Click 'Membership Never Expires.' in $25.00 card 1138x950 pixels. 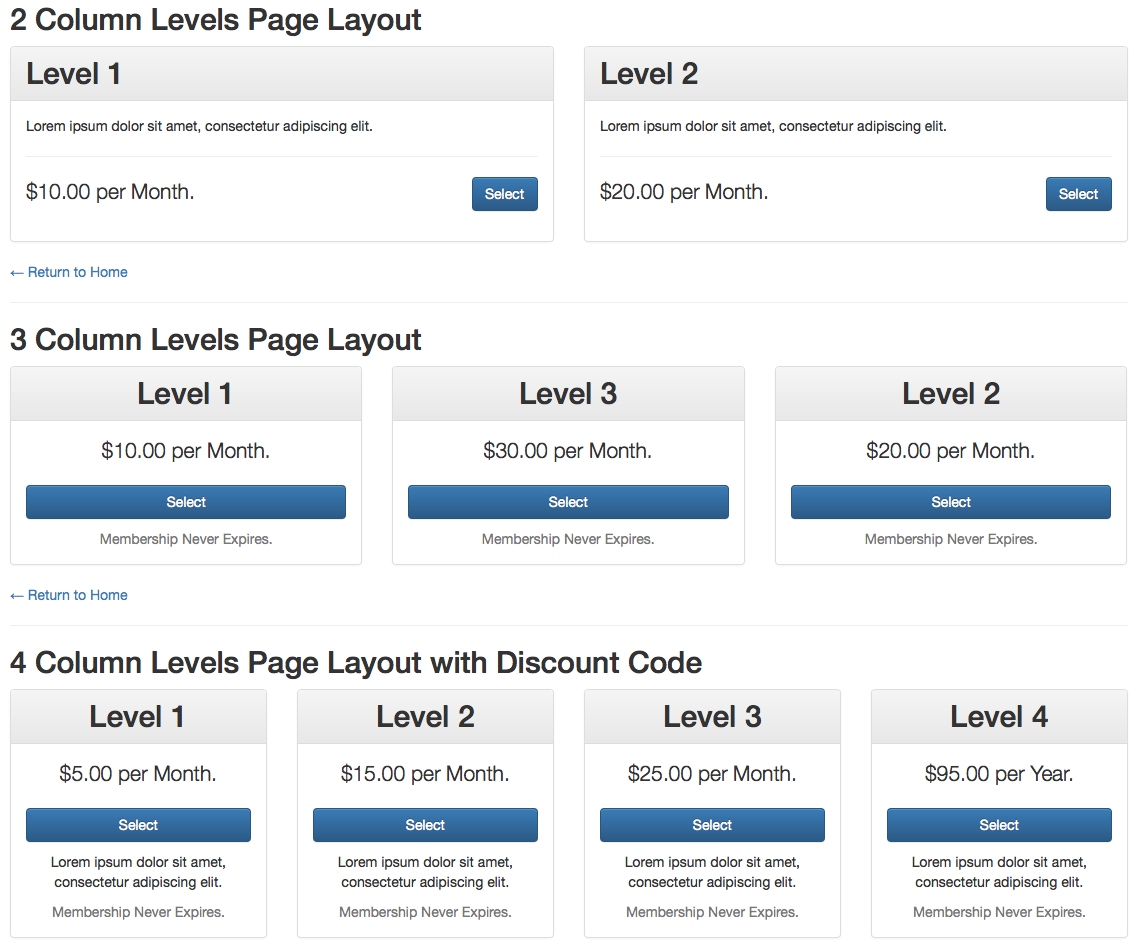pyautogui.click(x=712, y=912)
